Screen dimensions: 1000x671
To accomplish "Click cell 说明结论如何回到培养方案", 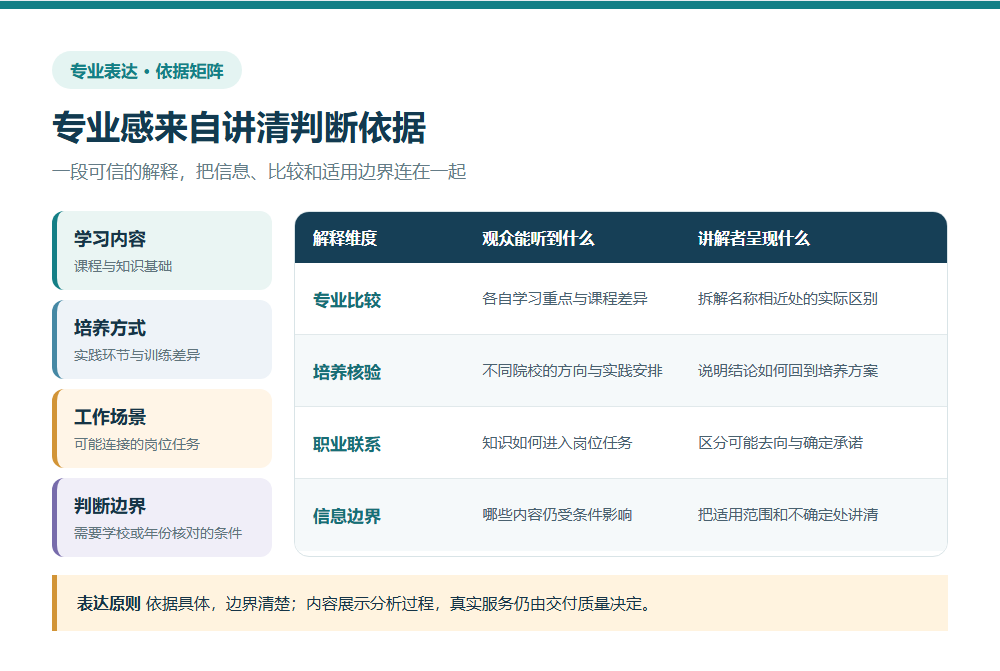I will (788, 371).
